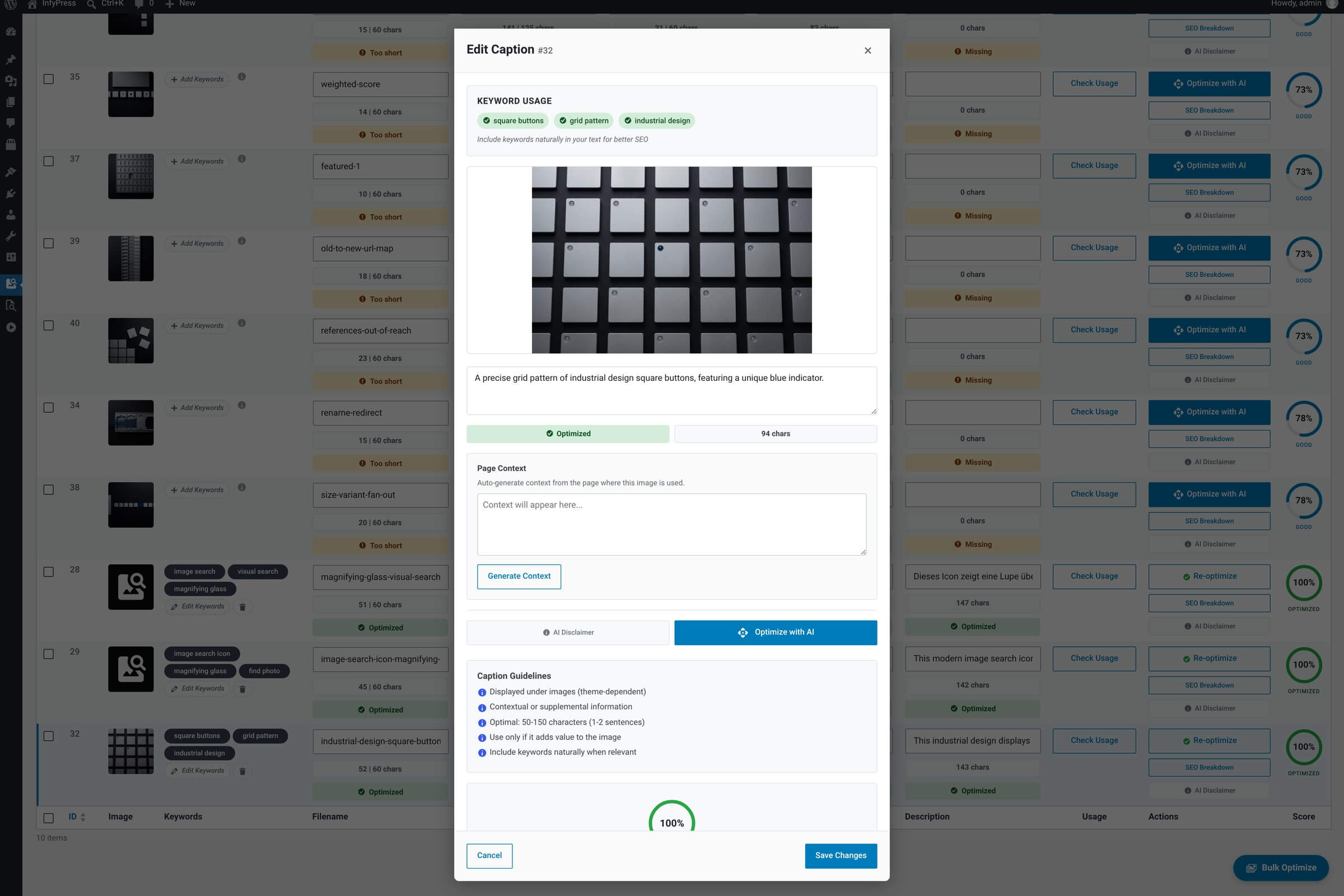Click the info icon in row 38
The image size is (1344, 896).
242,487
